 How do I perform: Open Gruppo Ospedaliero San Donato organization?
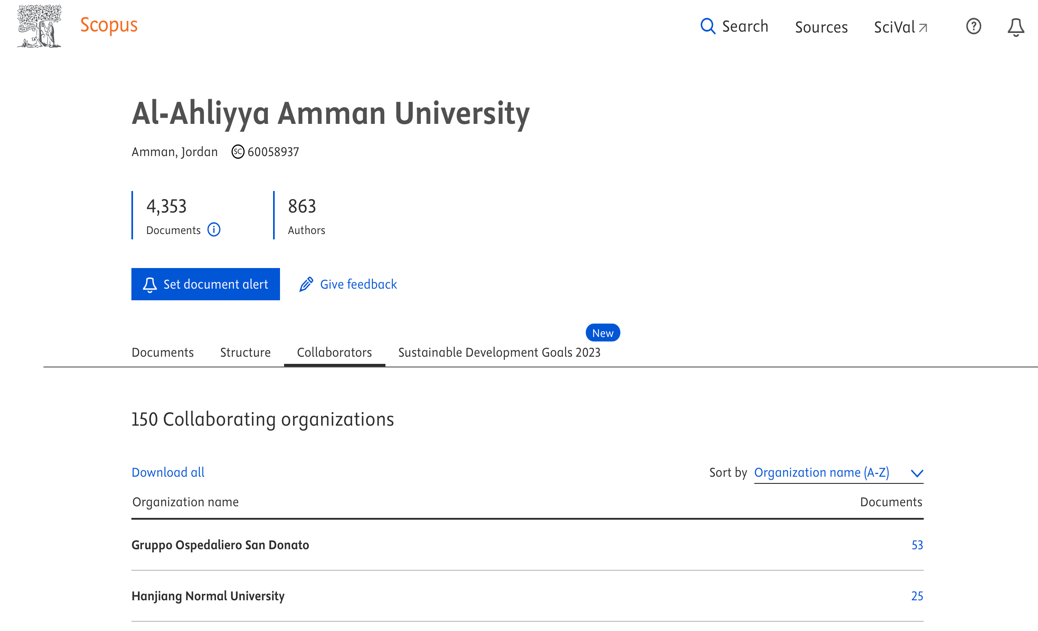220,545
